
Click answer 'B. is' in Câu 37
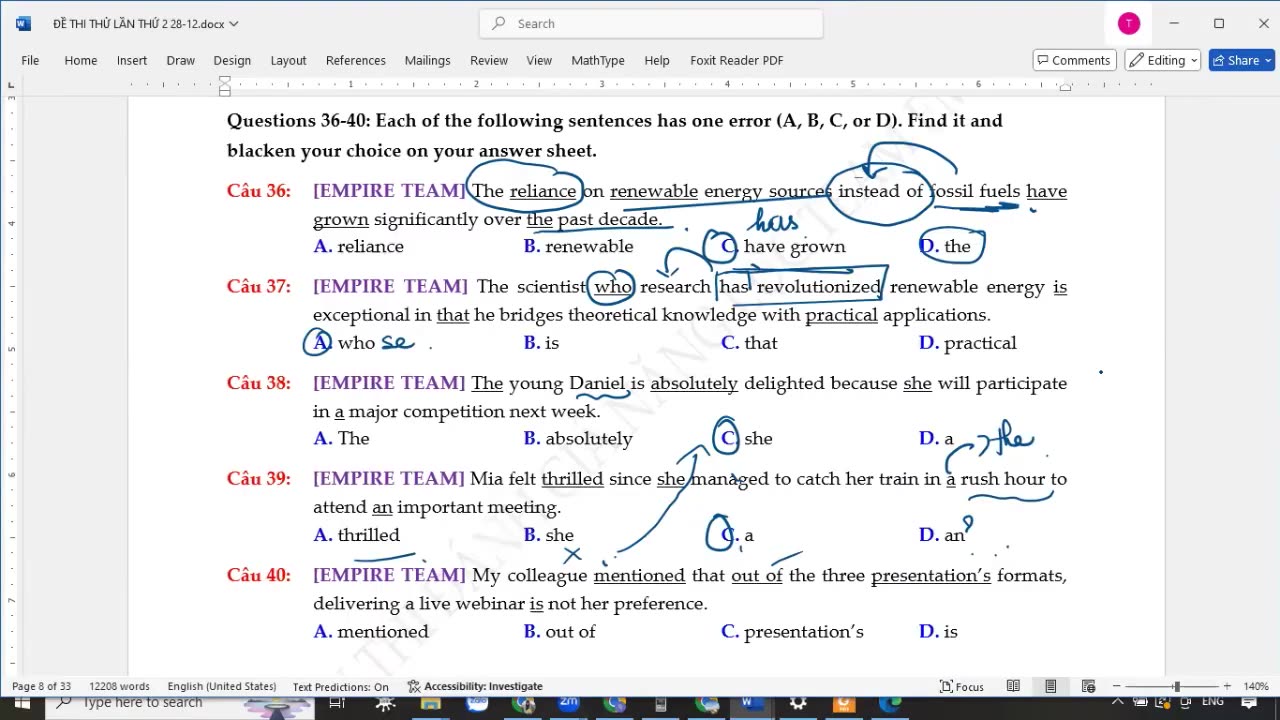tap(541, 343)
